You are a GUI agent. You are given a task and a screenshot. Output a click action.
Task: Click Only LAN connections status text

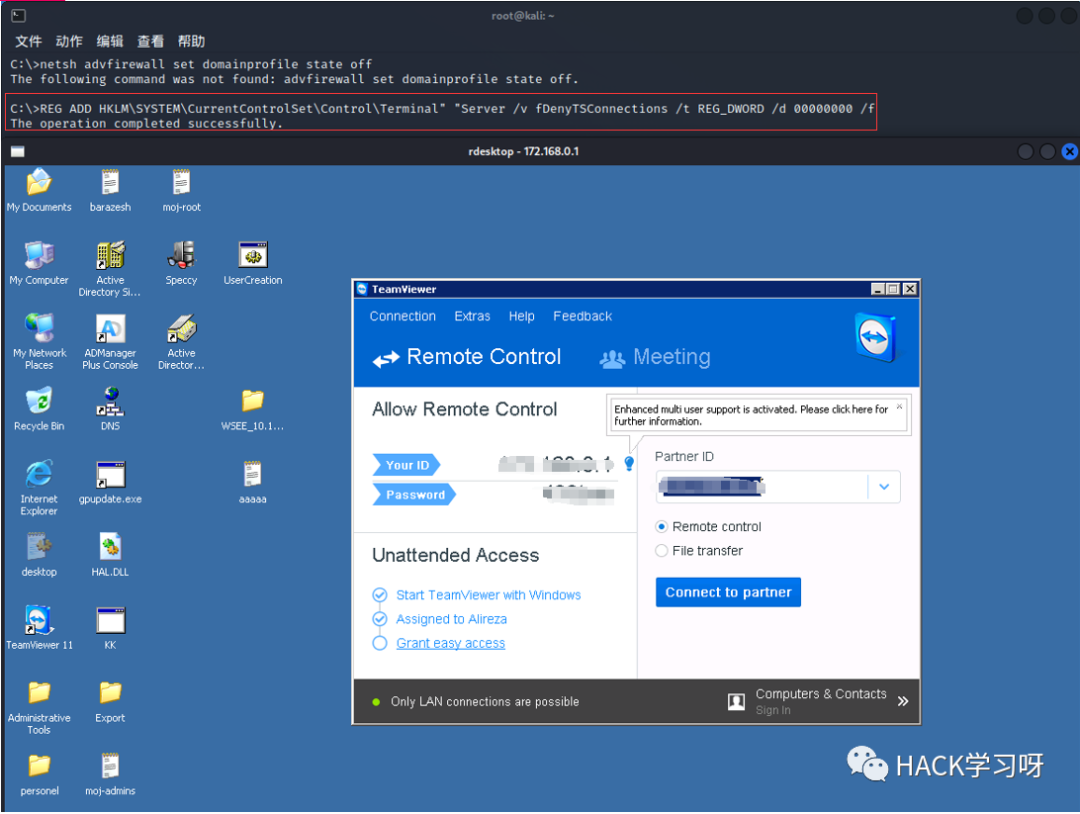(x=485, y=702)
